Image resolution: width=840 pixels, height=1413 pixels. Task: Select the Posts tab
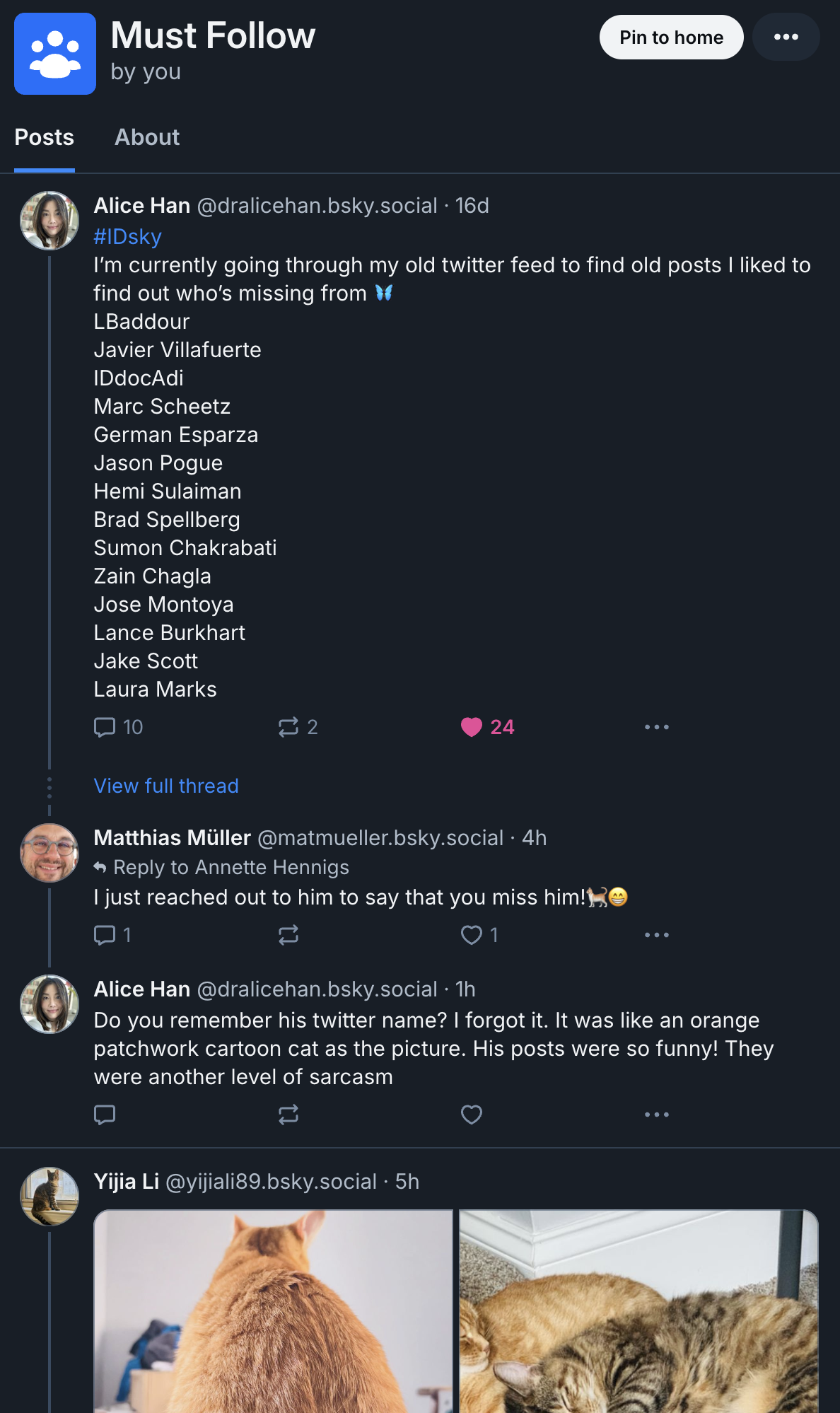click(45, 137)
